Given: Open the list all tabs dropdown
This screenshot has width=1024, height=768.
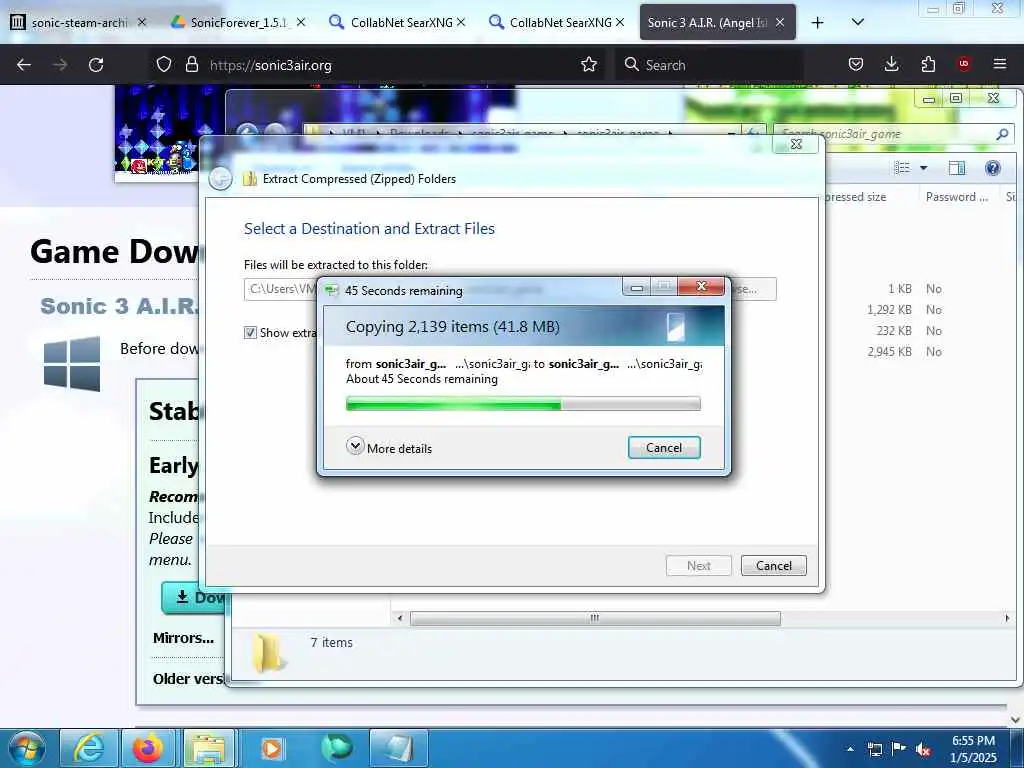Looking at the screenshot, I should coord(857,23).
